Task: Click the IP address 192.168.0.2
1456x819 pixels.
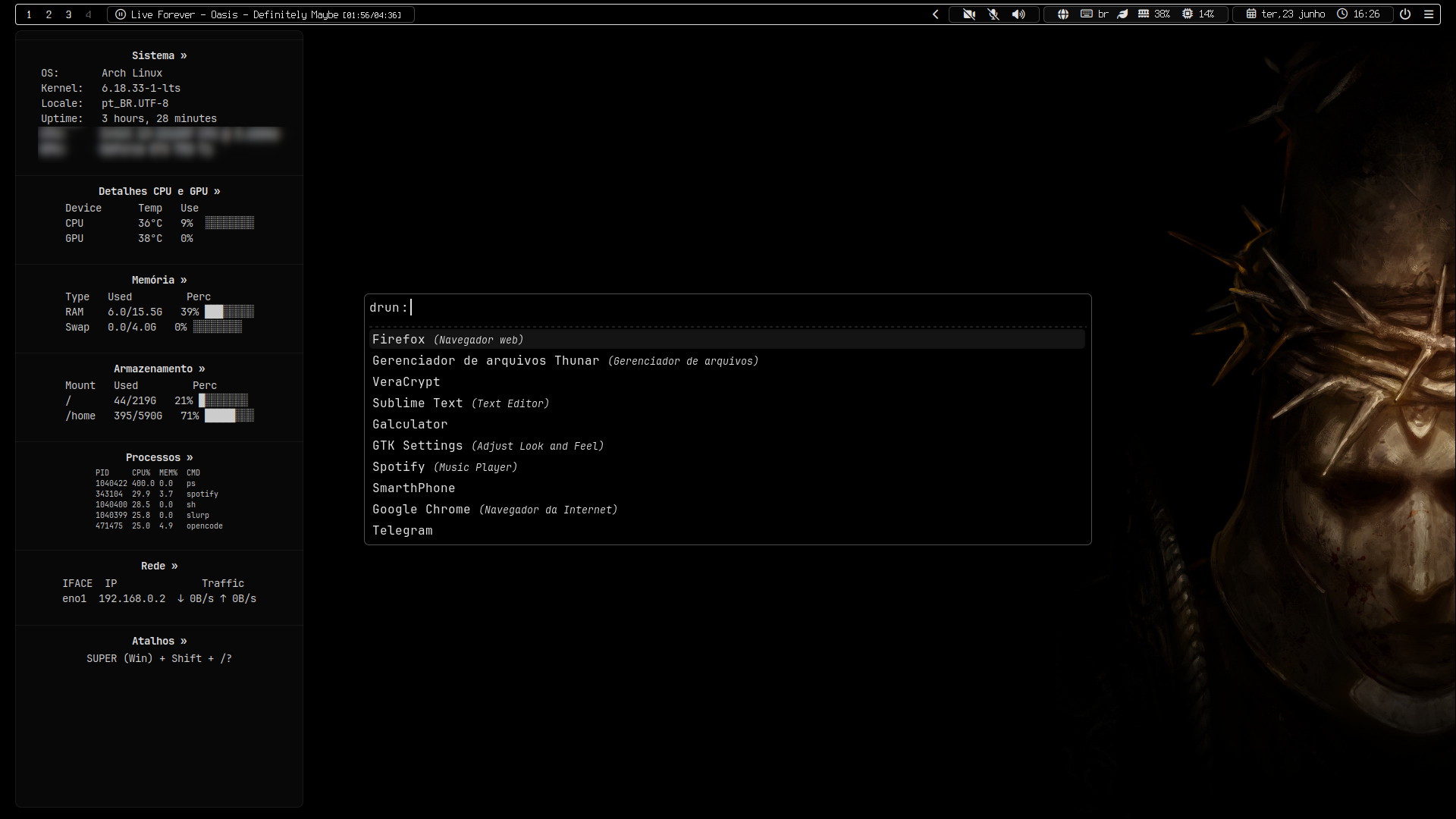Action: click(x=132, y=598)
